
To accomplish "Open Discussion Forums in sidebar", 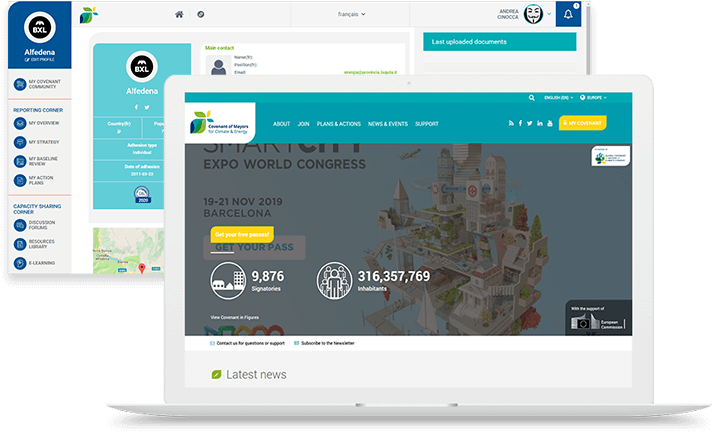I will coord(43,225).
